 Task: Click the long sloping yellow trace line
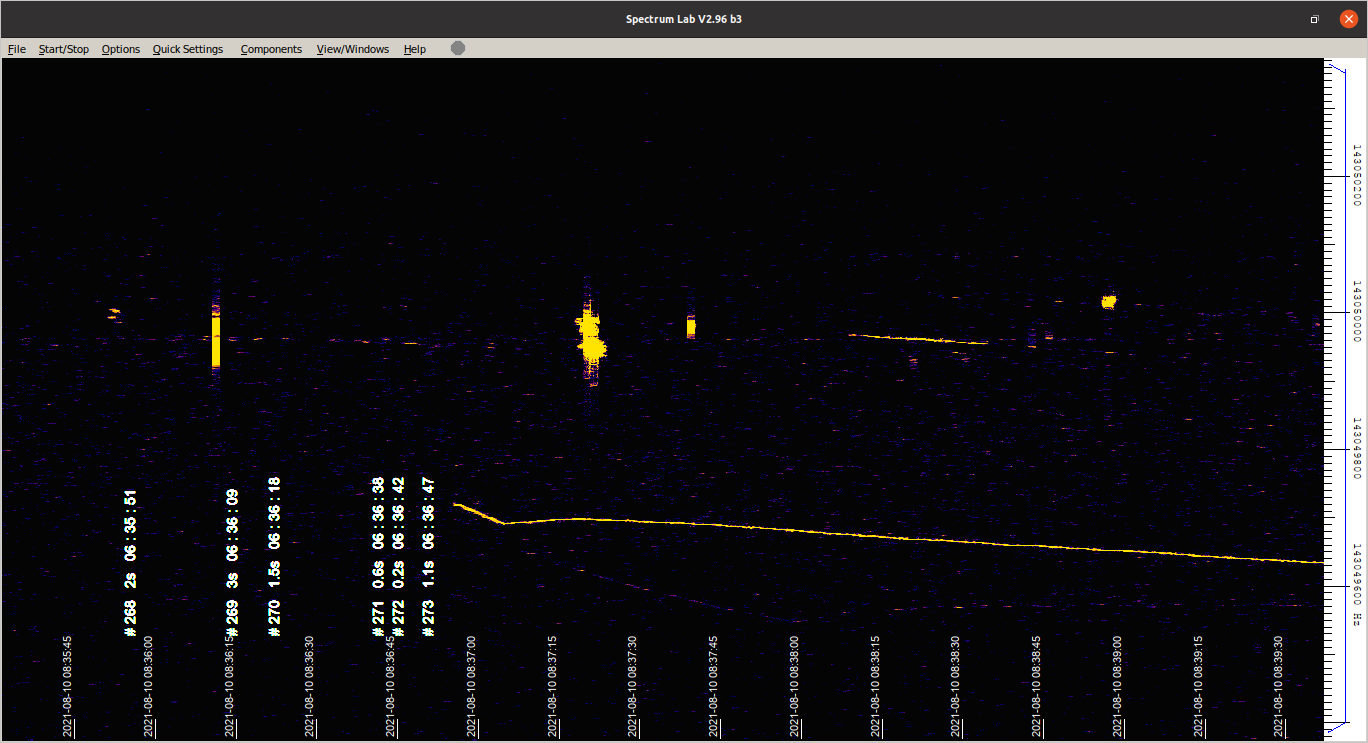click(x=890, y=538)
